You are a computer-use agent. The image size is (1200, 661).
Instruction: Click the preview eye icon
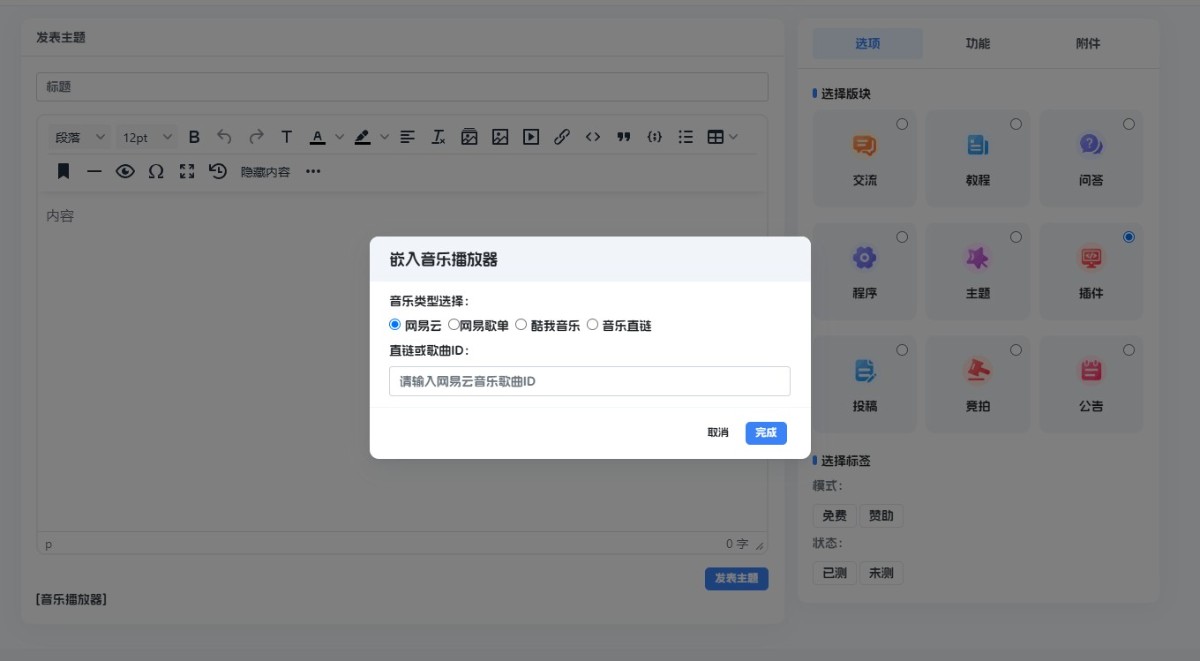pos(125,171)
